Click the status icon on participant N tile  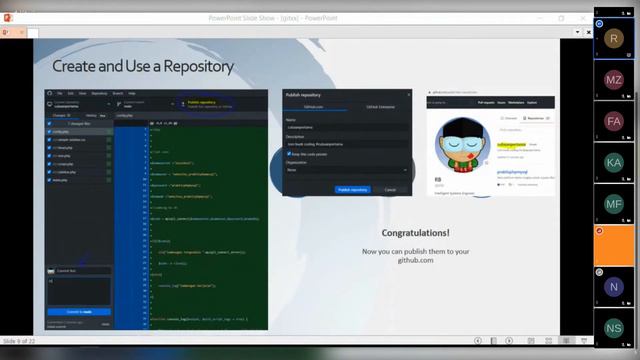pos(599,272)
